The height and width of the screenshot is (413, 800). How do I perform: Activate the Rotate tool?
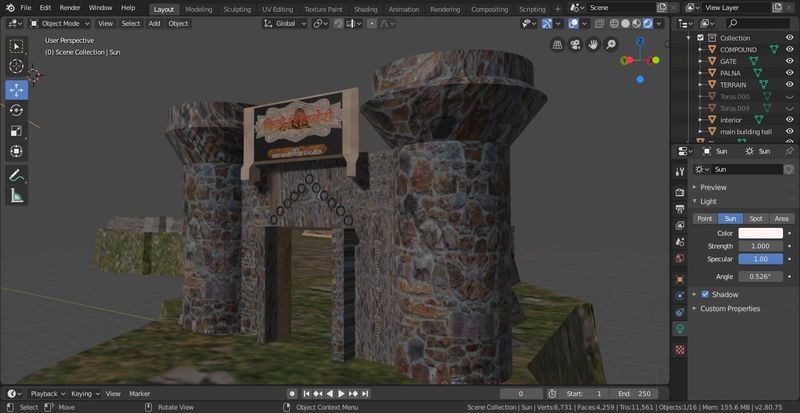[16, 109]
